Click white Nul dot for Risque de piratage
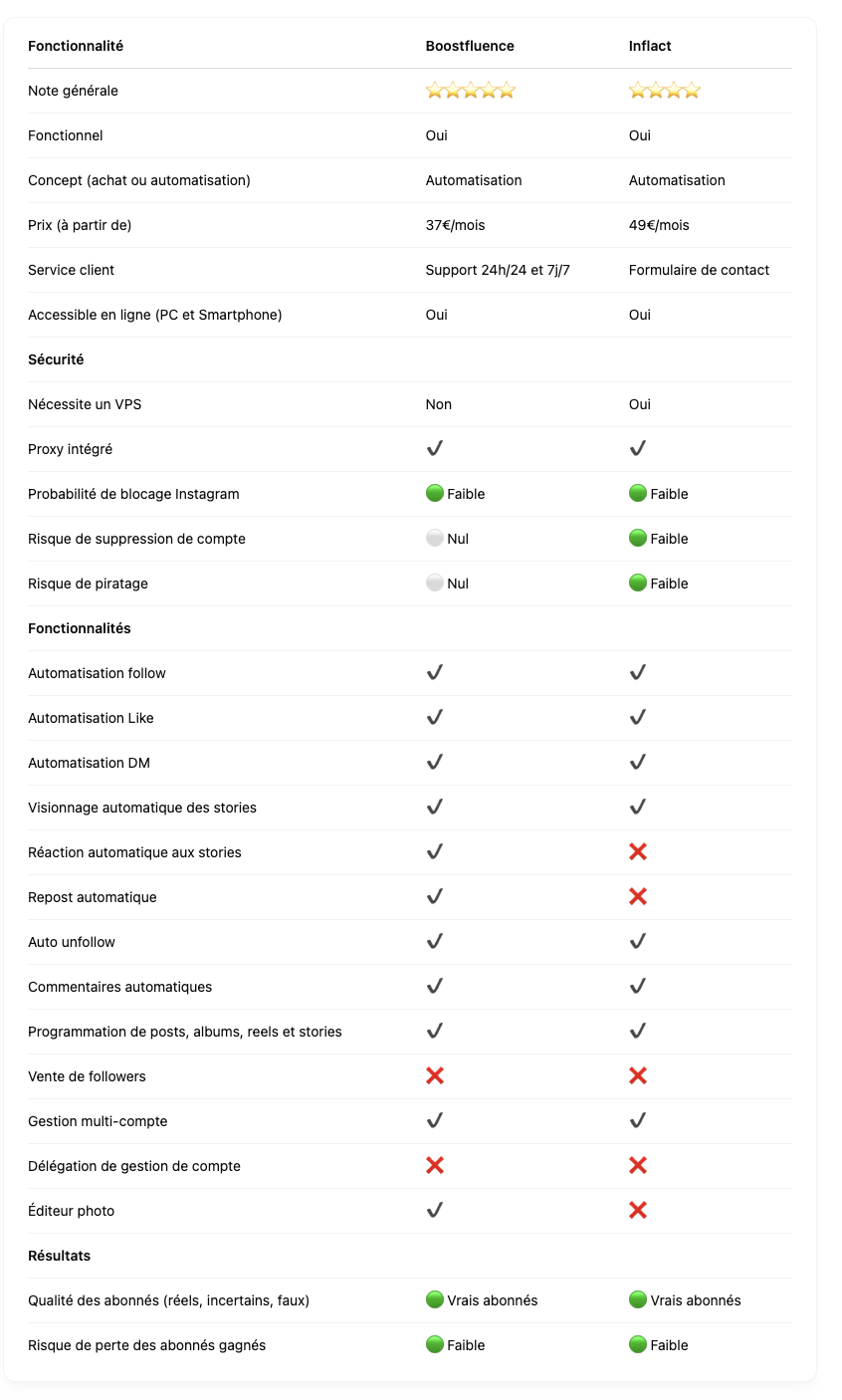 (x=435, y=583)
